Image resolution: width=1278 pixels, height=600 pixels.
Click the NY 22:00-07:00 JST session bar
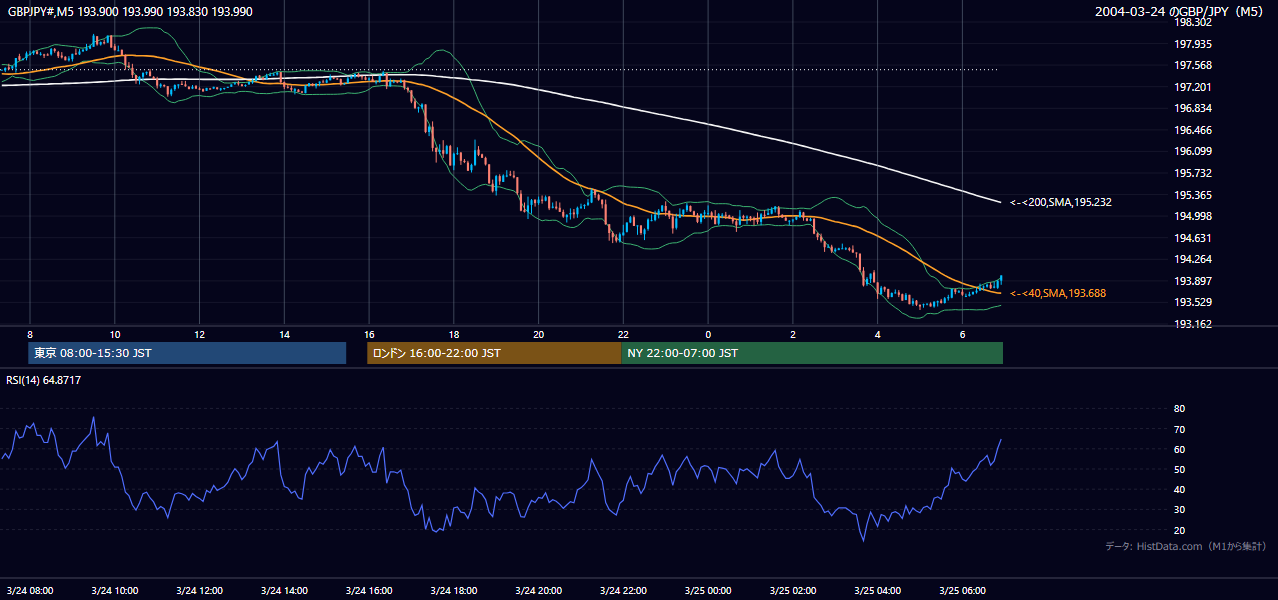(812, 353)
